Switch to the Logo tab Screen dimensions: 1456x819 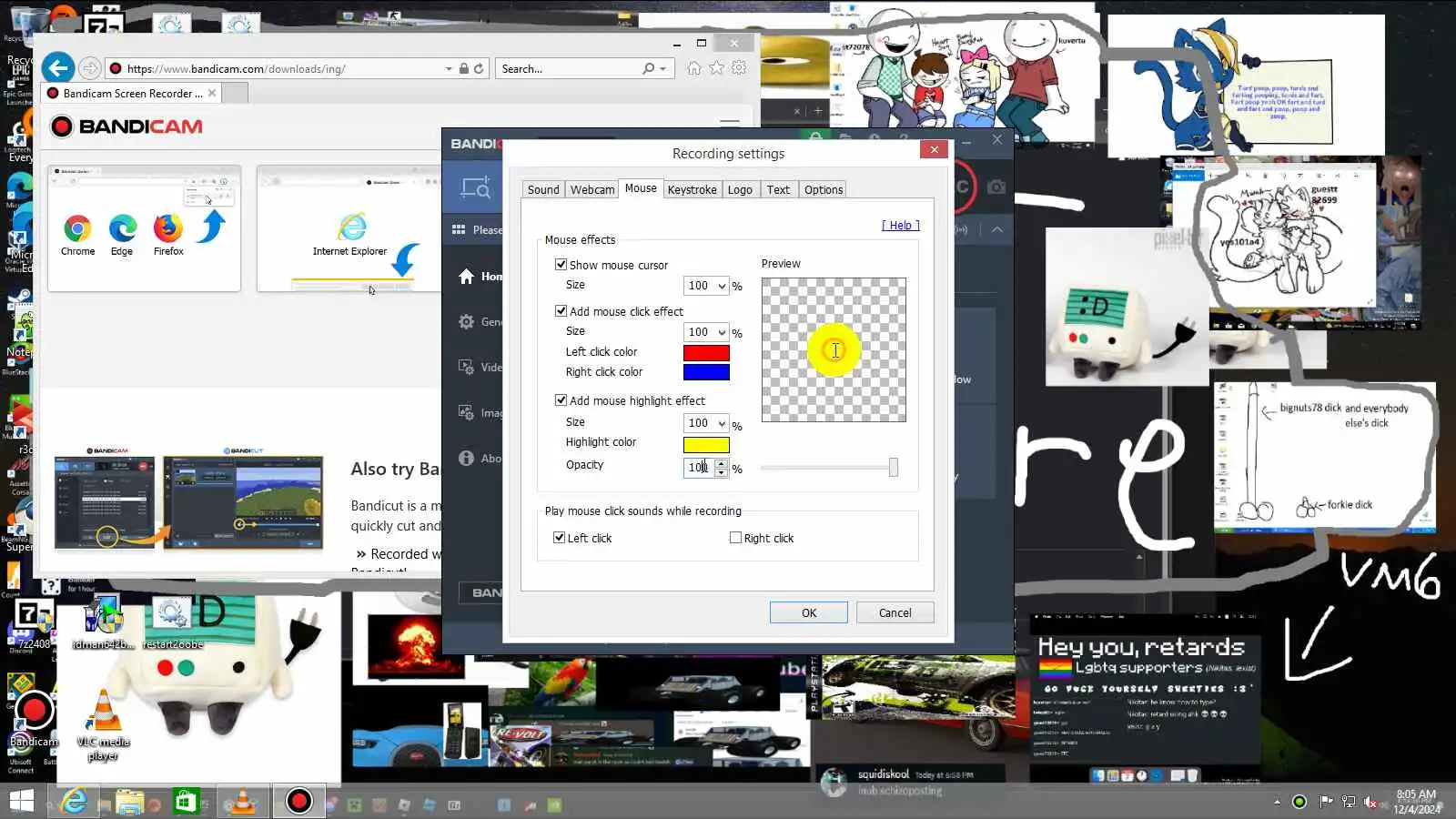(x=740, y=190)
